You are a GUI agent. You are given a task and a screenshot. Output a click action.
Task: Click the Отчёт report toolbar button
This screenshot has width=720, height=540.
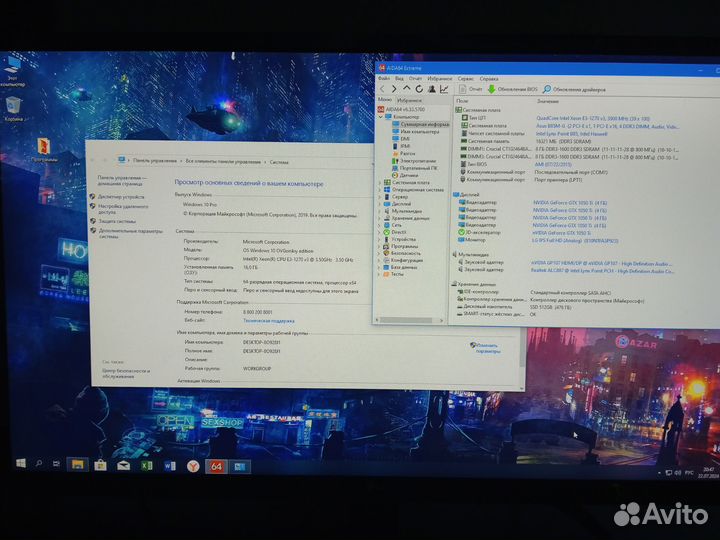(x=471, y=89)
